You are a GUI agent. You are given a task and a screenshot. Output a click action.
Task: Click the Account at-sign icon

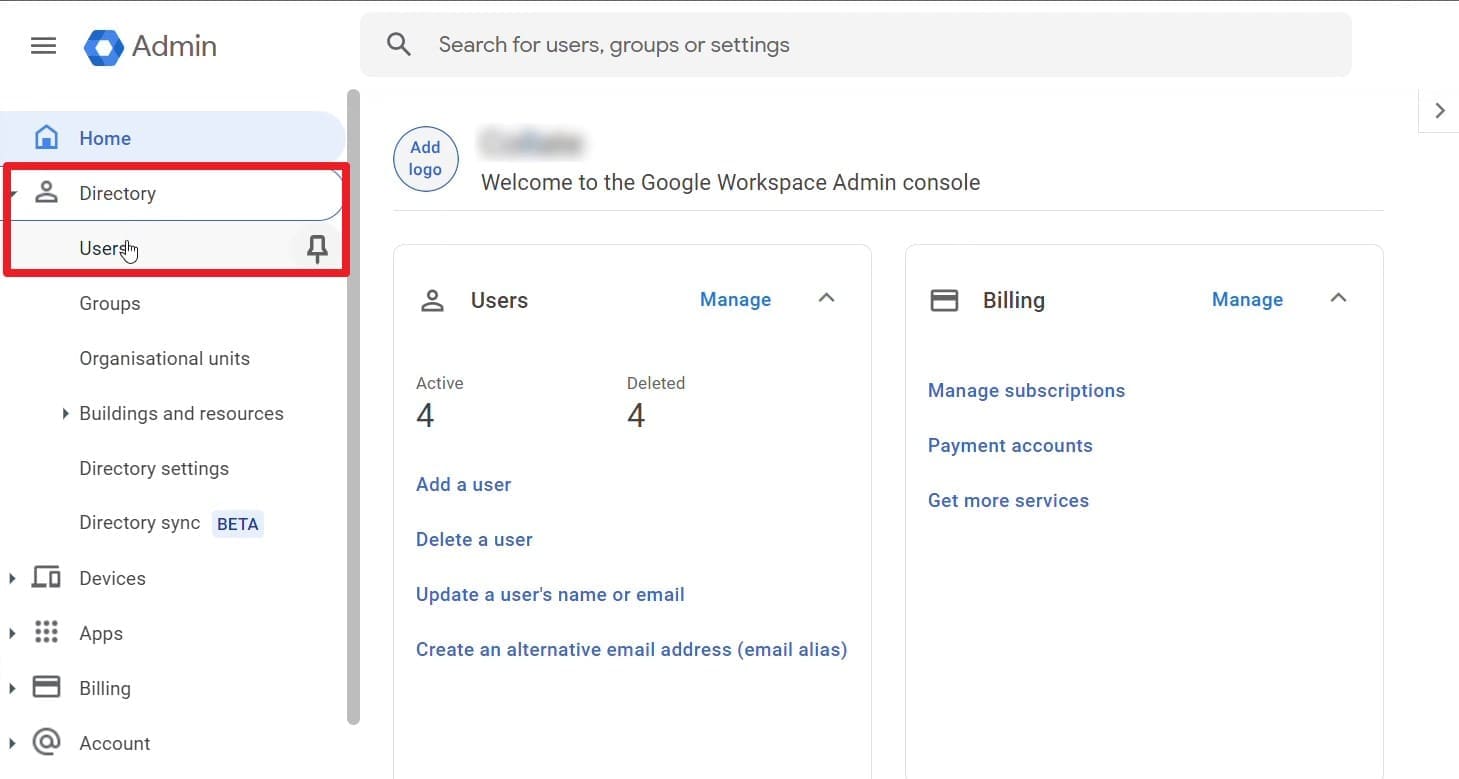pos(46,743)
